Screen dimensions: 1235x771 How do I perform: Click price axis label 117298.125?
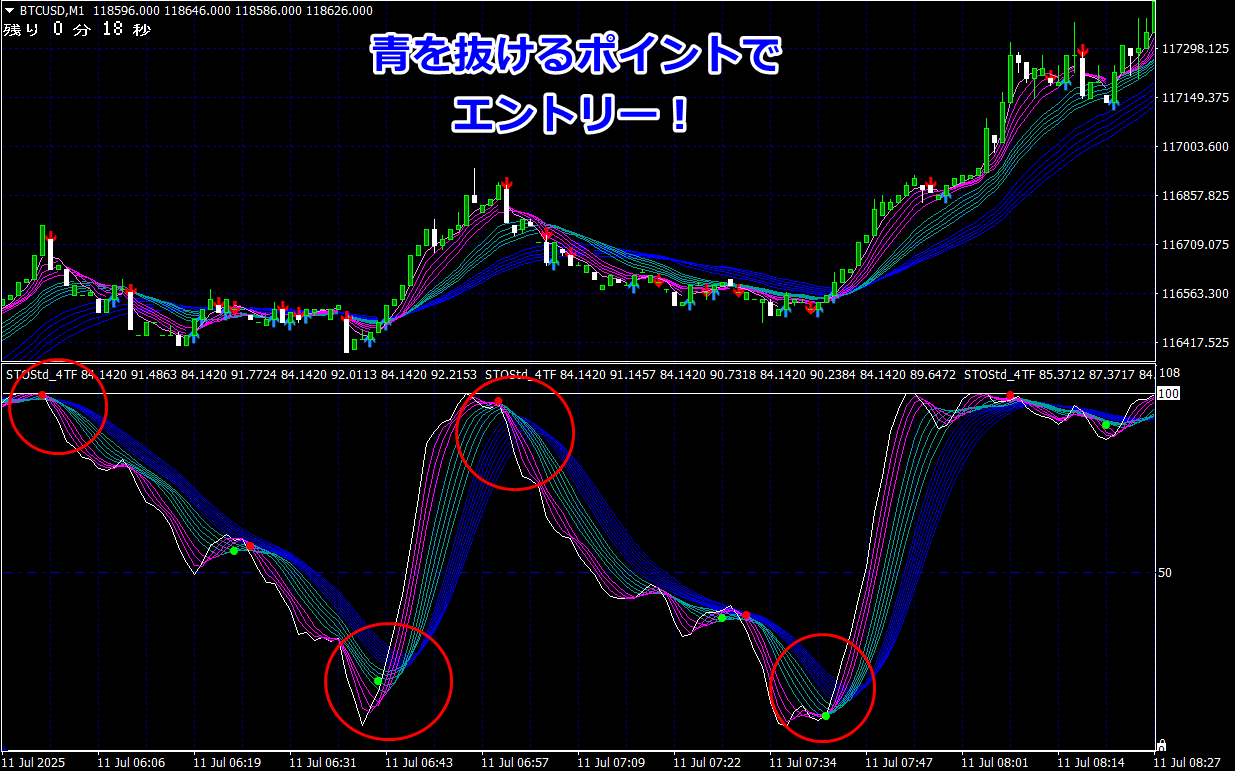(x=1195, y=49)
